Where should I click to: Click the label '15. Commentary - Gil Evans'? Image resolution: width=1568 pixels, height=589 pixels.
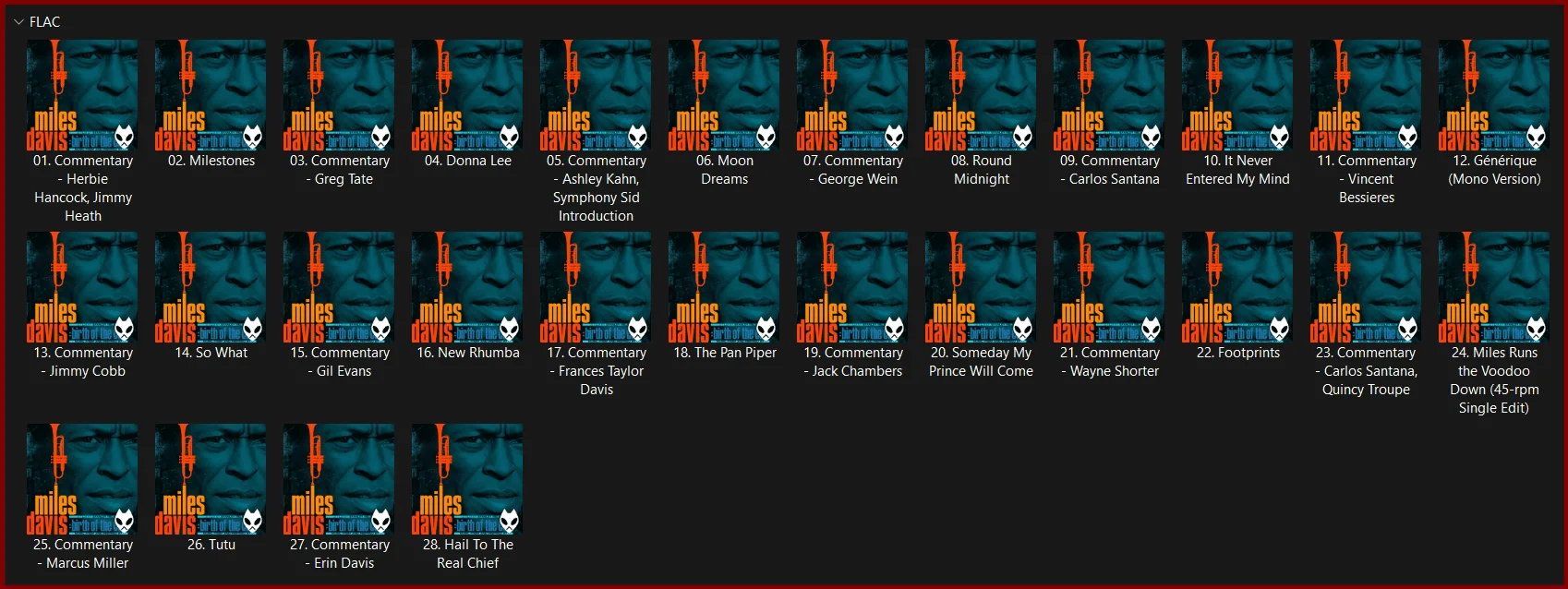coord(340,362)
